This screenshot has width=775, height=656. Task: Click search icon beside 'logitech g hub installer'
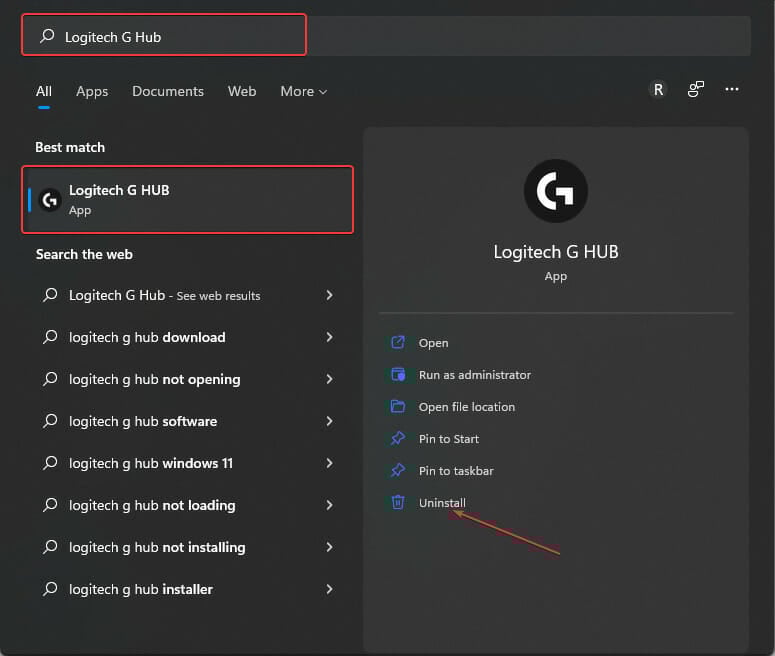pyautogui.click(x=50, y=589)
